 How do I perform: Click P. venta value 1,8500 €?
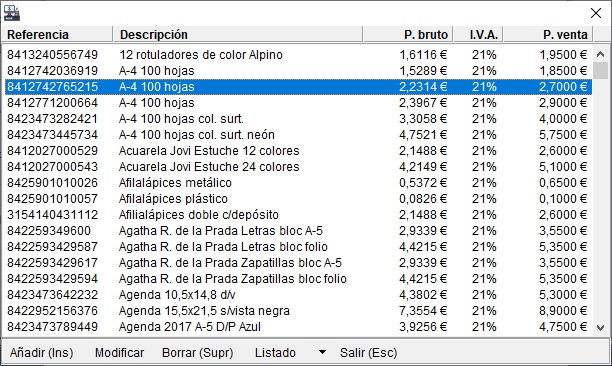click(563, 71)
